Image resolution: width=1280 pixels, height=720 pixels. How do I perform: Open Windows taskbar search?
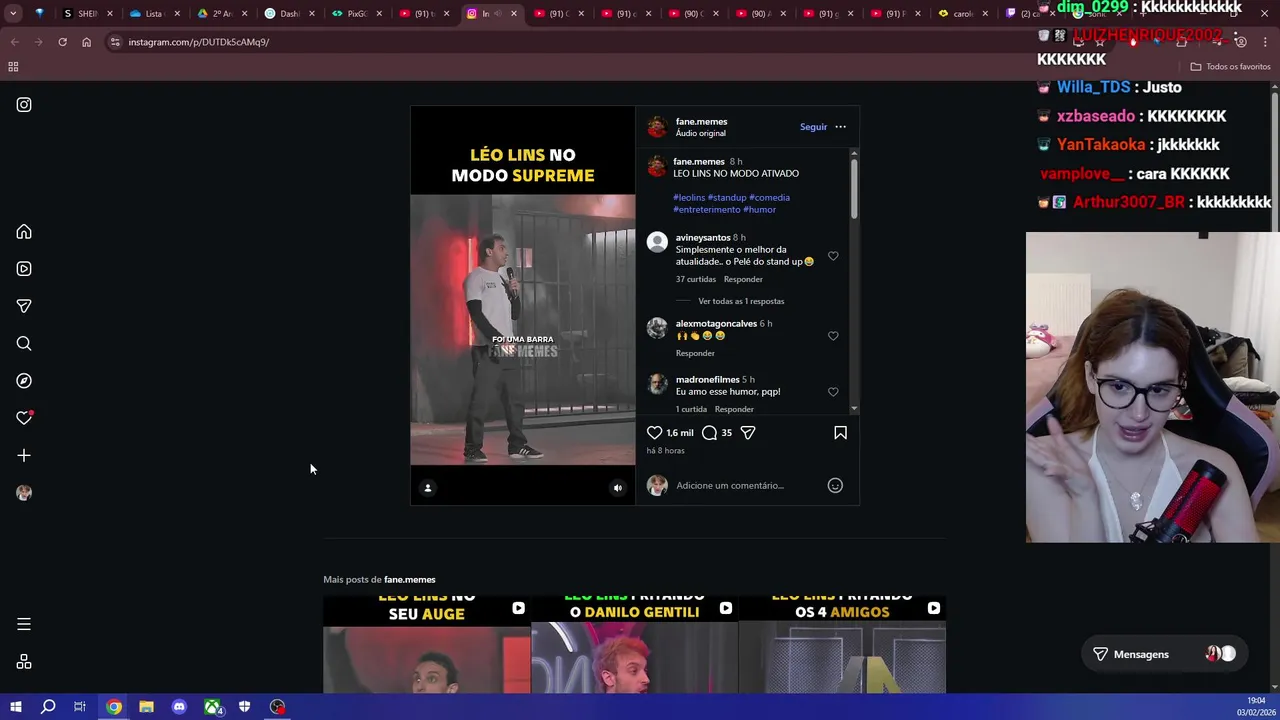click(48, 707)
